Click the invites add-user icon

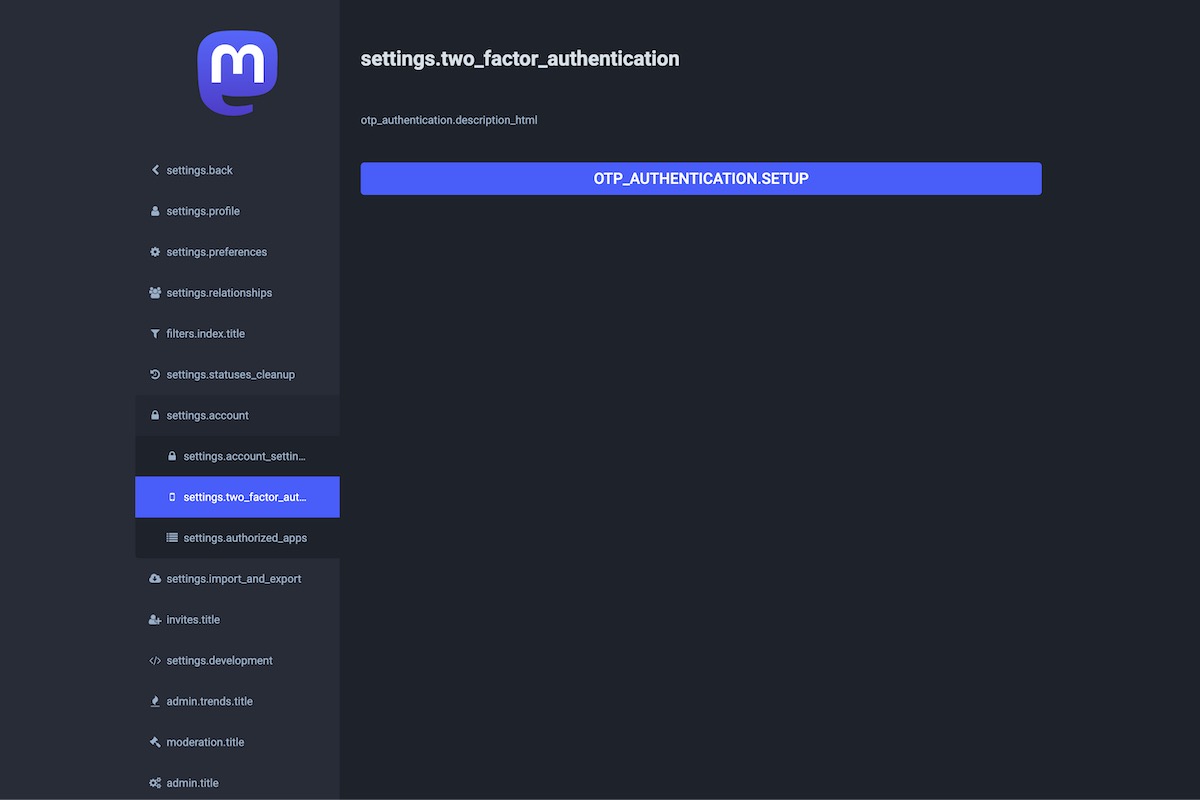(155, 620)
